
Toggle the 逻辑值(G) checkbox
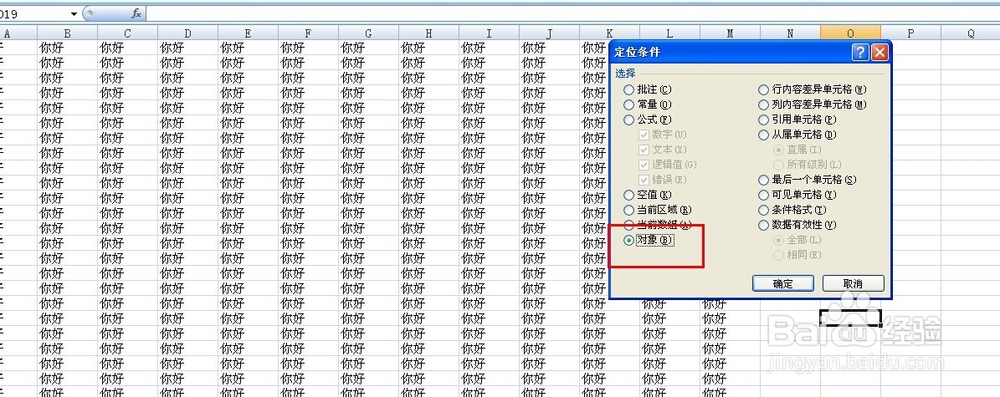click(668, 165)
